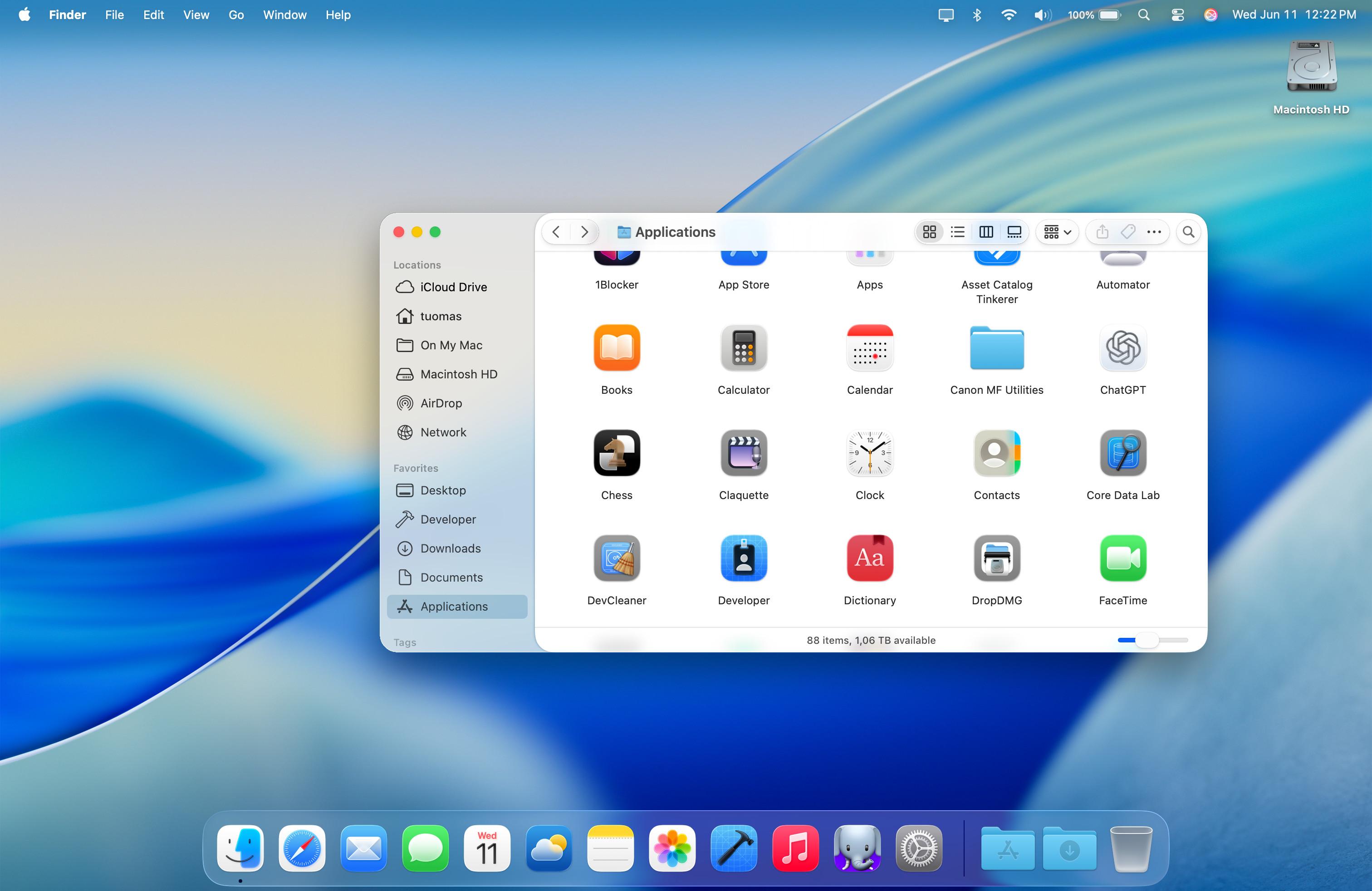Viewport: 1372px width, 891px height.
Task: Click the Edit Tags toolbar icon
Action: [x=1127, y=232]
